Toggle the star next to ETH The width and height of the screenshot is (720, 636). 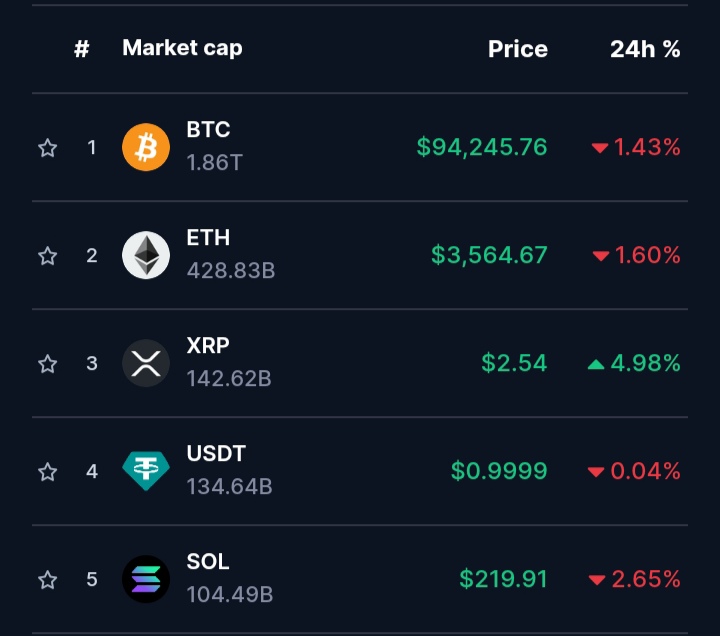pyautogui.click(x=47, y=256)
